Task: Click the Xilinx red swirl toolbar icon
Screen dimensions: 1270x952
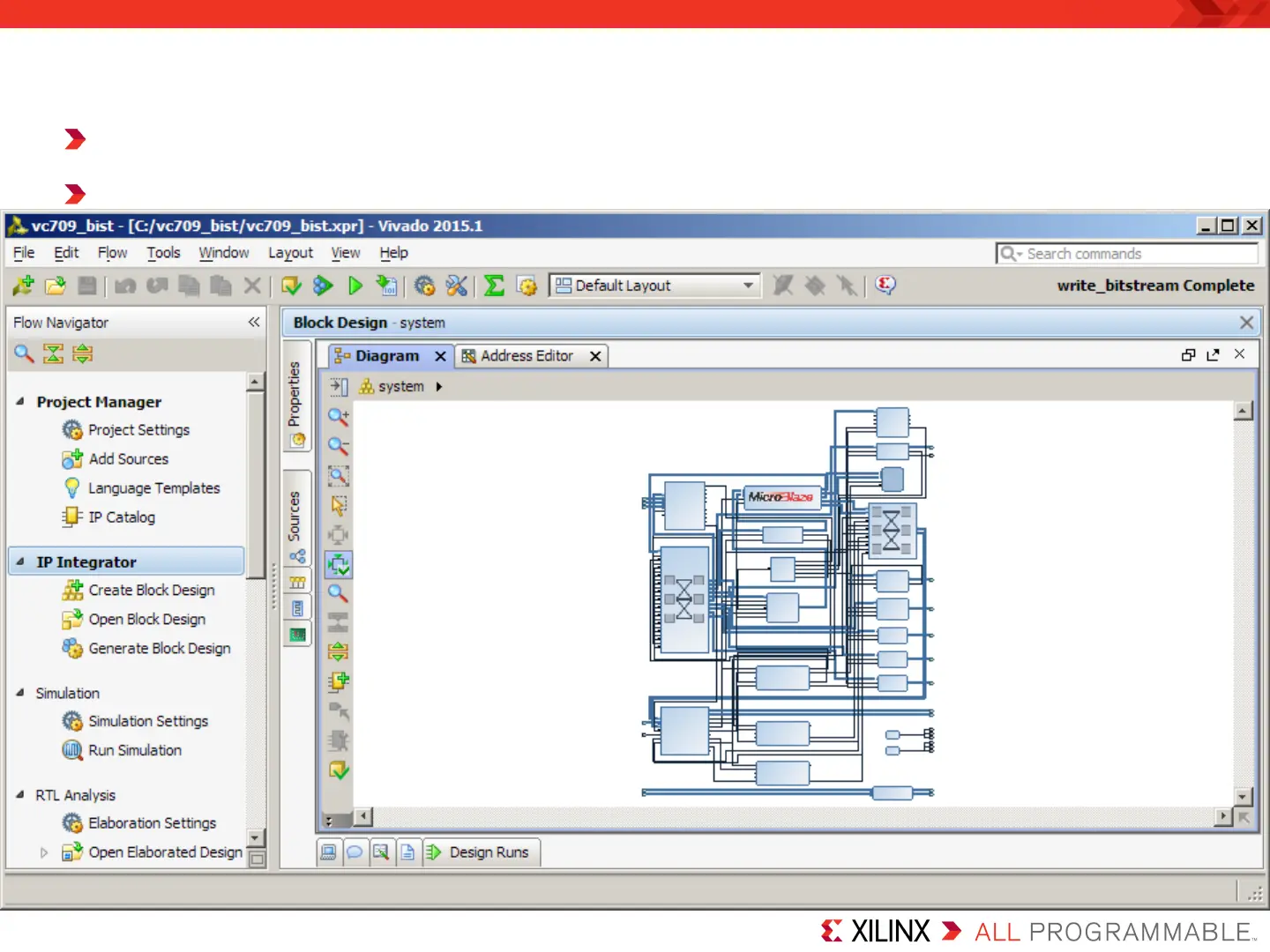Action: pyautogui.click(x=885, y=285)
